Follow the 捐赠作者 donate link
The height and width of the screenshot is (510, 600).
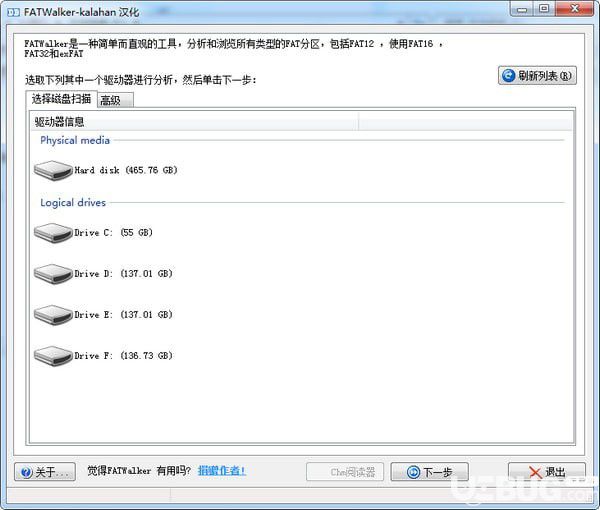(x=222, y=471)
